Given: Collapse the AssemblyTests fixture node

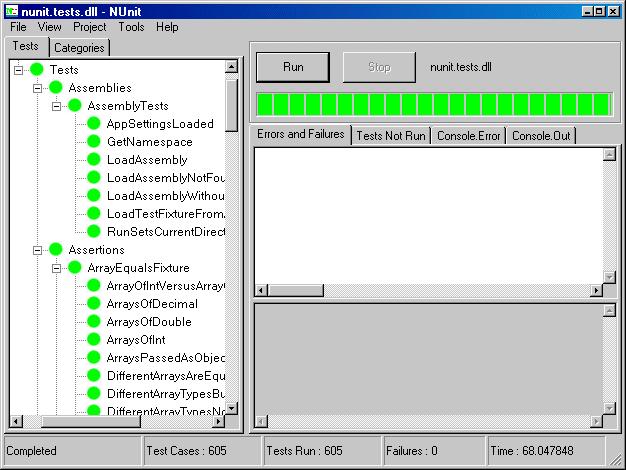Looking at the screenshot, I should click(56, 106).
